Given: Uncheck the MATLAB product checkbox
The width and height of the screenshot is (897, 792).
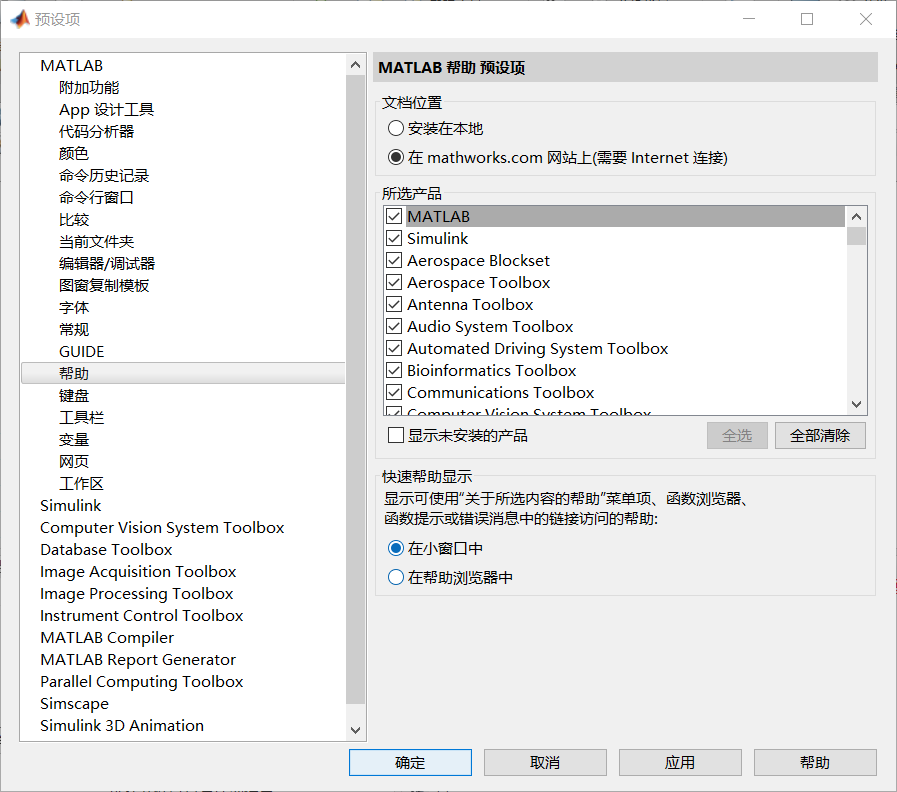Looking at the screenshot, I should [394, 216].
